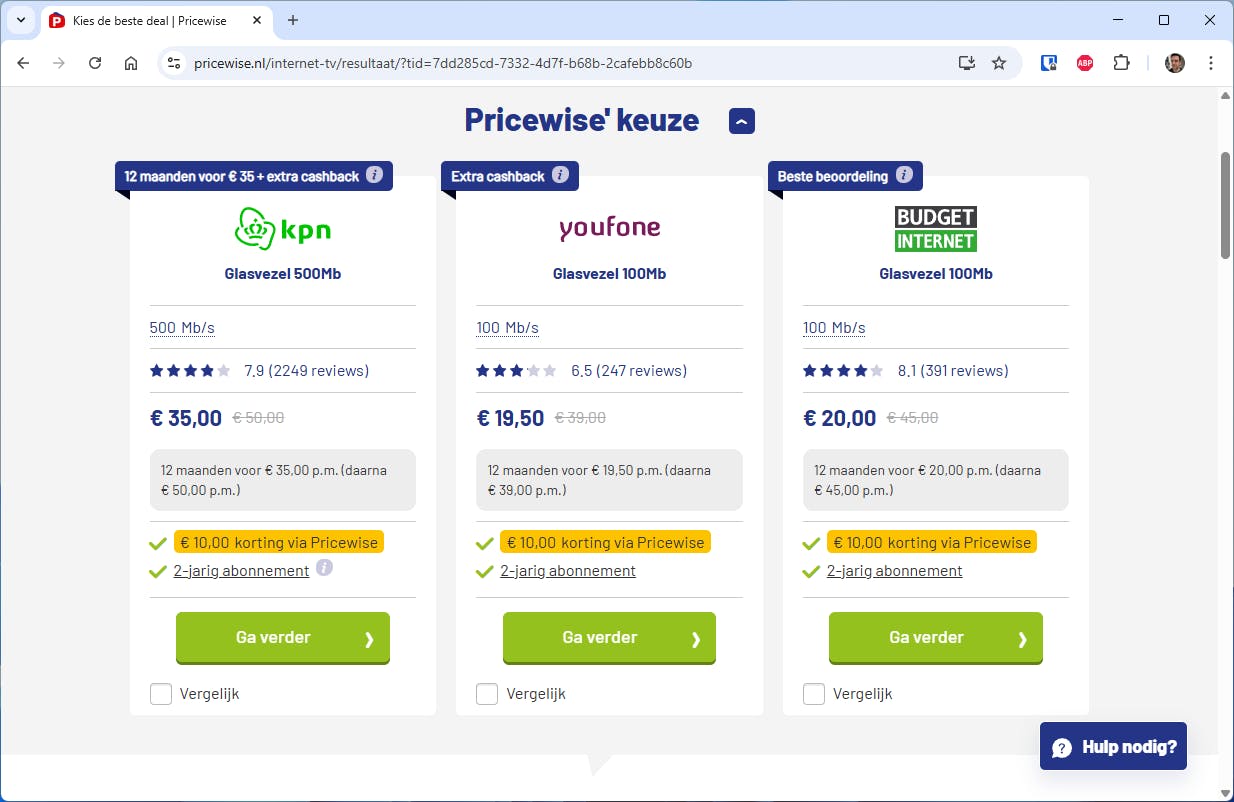Click the € 20,00 Budget Internet price
The width and height of the screenshot is (1234, 802).
[840, 418]
